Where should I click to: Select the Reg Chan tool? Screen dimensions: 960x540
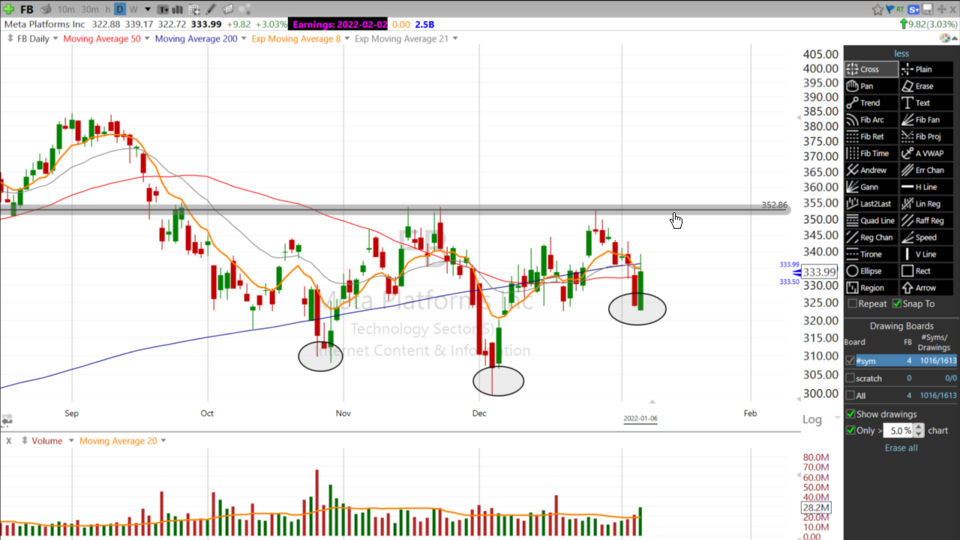click(x=871, y=238)
